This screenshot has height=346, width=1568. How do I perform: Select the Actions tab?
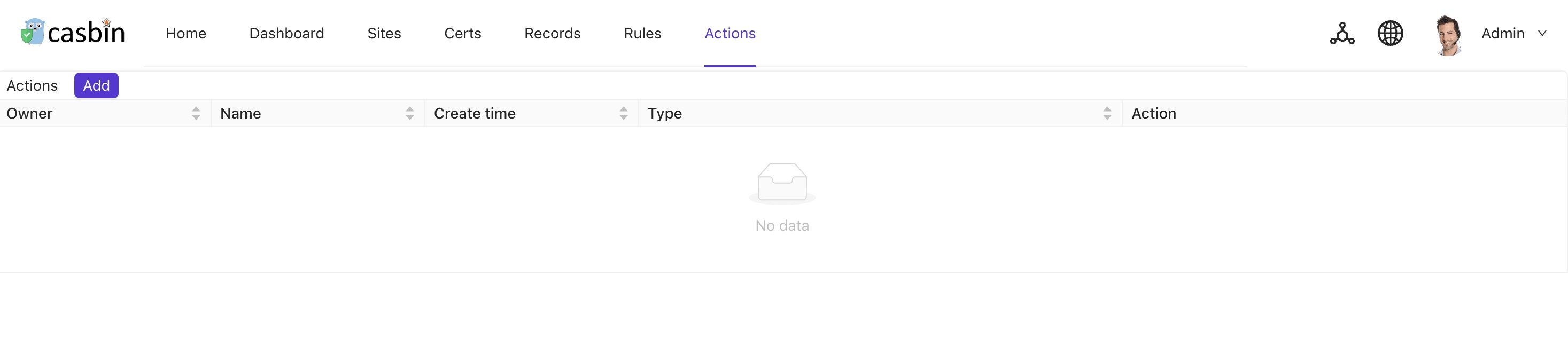pos(730,34)
